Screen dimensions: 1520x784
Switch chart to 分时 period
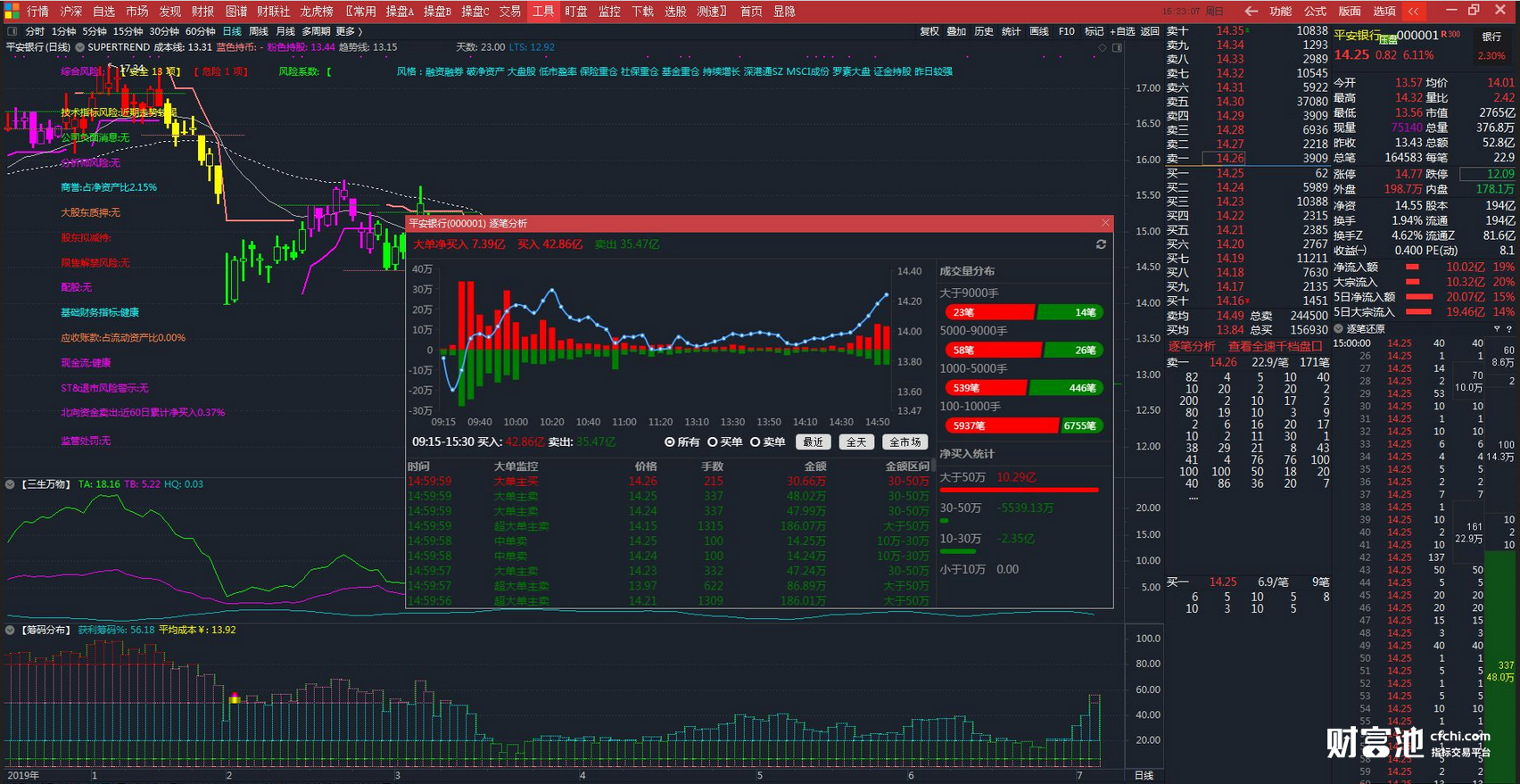click(x=35, y=31)
